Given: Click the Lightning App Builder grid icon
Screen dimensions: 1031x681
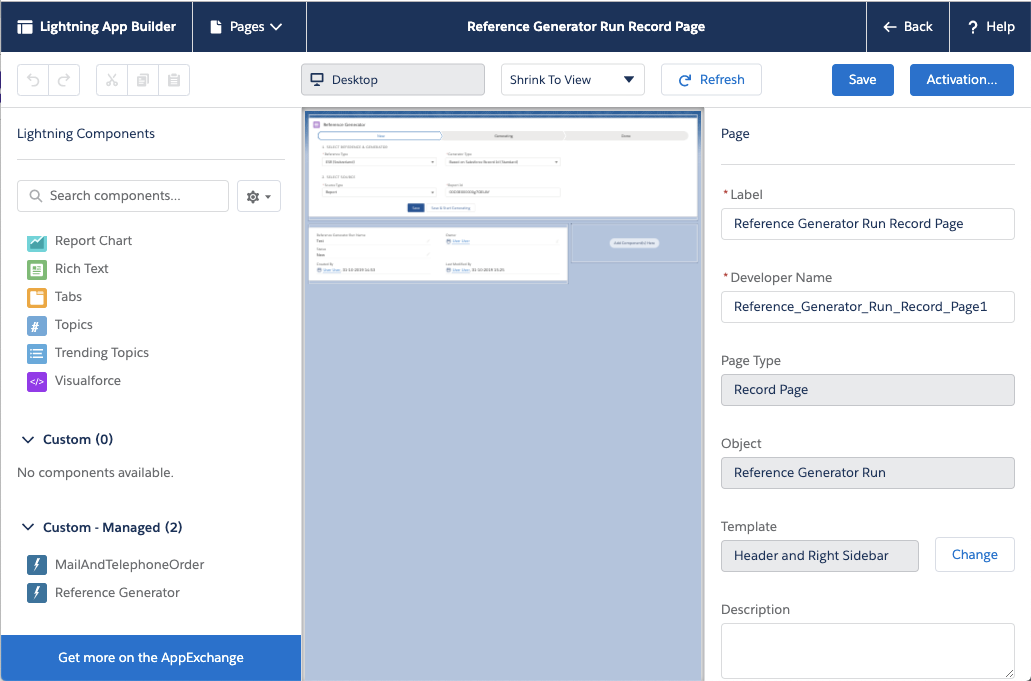Looking at the screenshot, I should [25, 26].
